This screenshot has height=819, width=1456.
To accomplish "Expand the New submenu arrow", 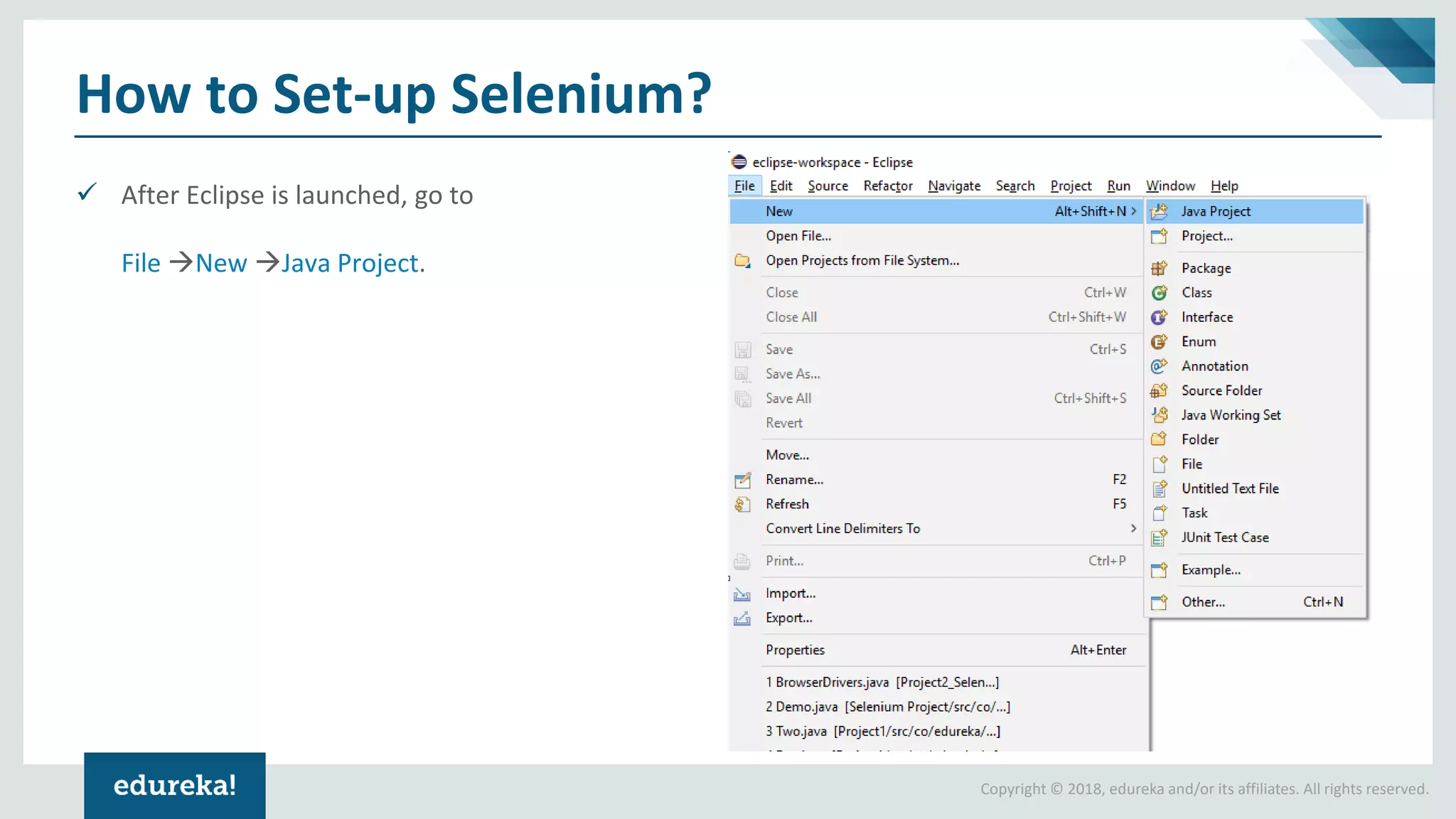I will [1134, 211].
